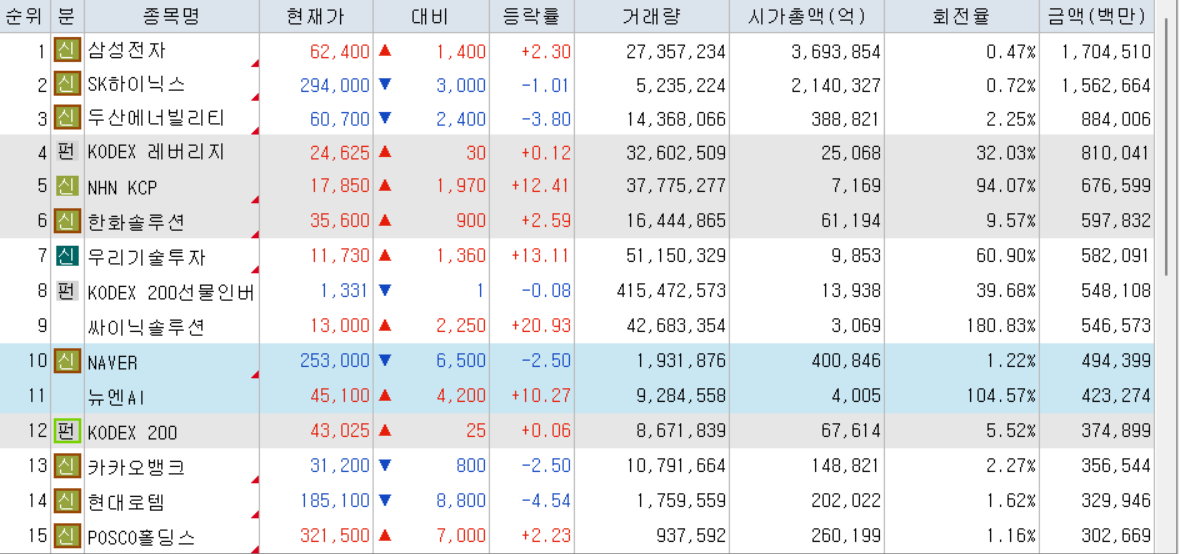Click the change rate +12.41 for NHN KCP
The width and height of the screenshot is (1179, 554).
541,188
